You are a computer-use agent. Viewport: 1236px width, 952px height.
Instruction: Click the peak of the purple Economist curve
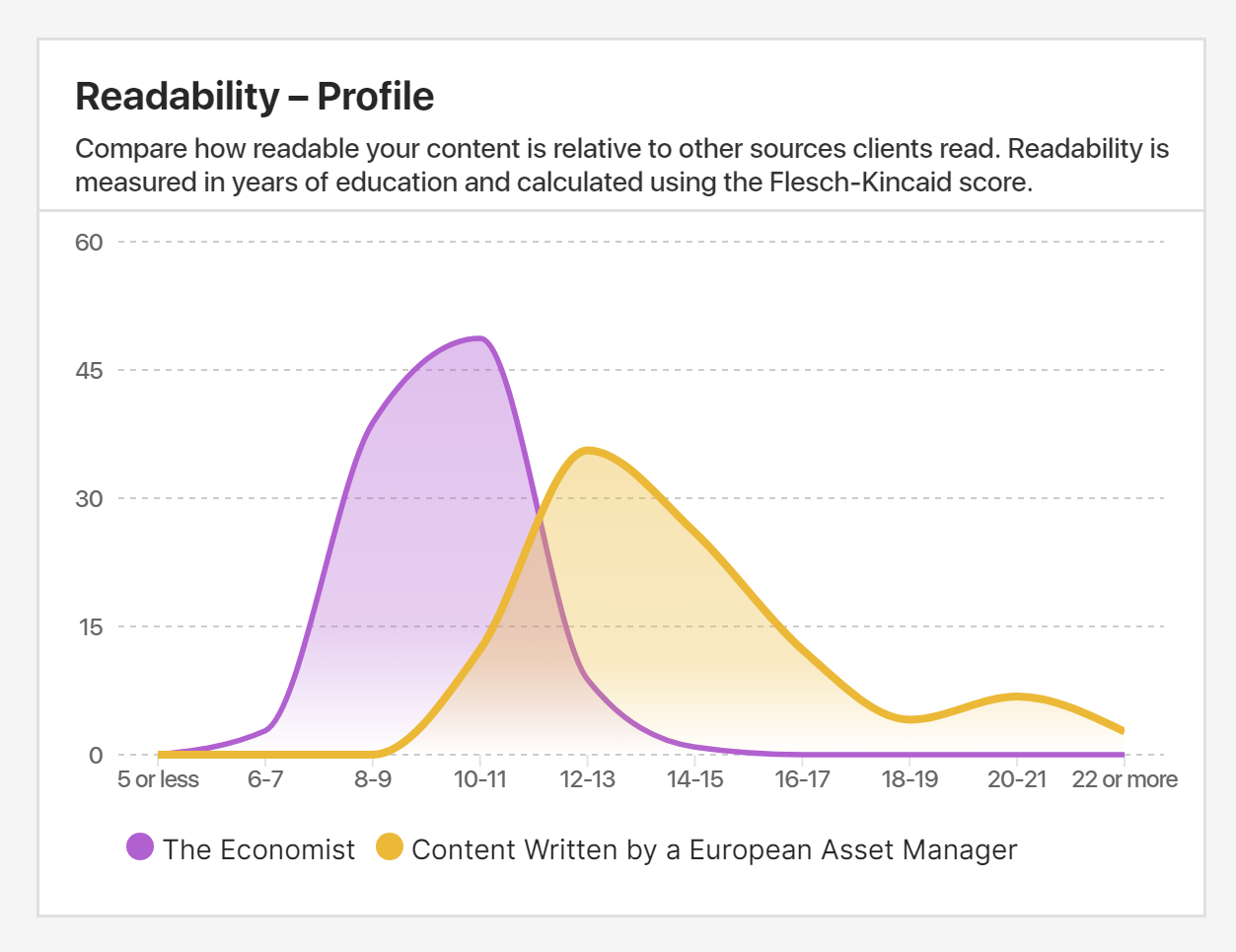click(x=479, y=339)
